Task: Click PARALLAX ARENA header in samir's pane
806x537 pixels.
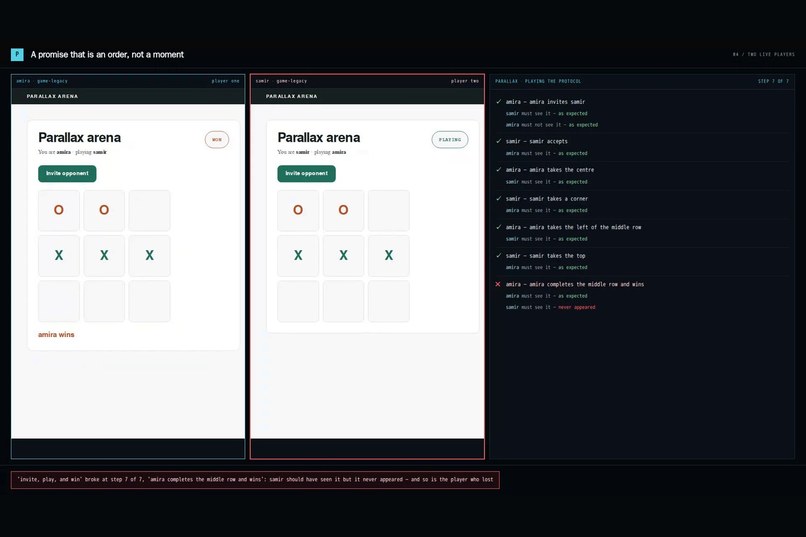Action: (291, 96)
